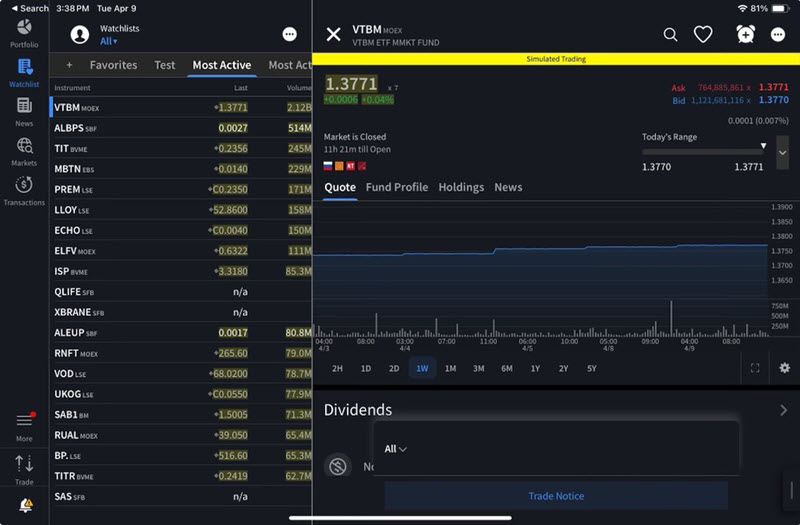Switch to the Test watchlist tab
This screenshot has height=525, width=800.
pos(165,65)
